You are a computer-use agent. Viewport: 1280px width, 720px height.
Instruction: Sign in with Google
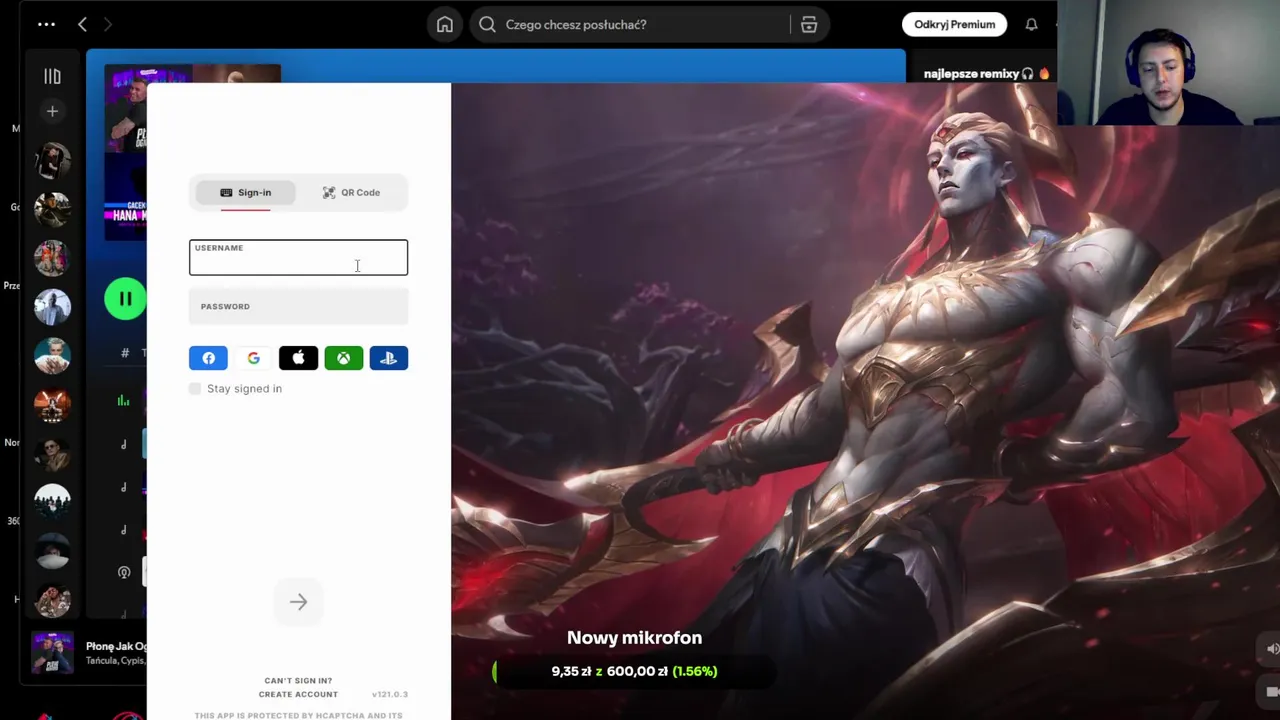[253, 358]
